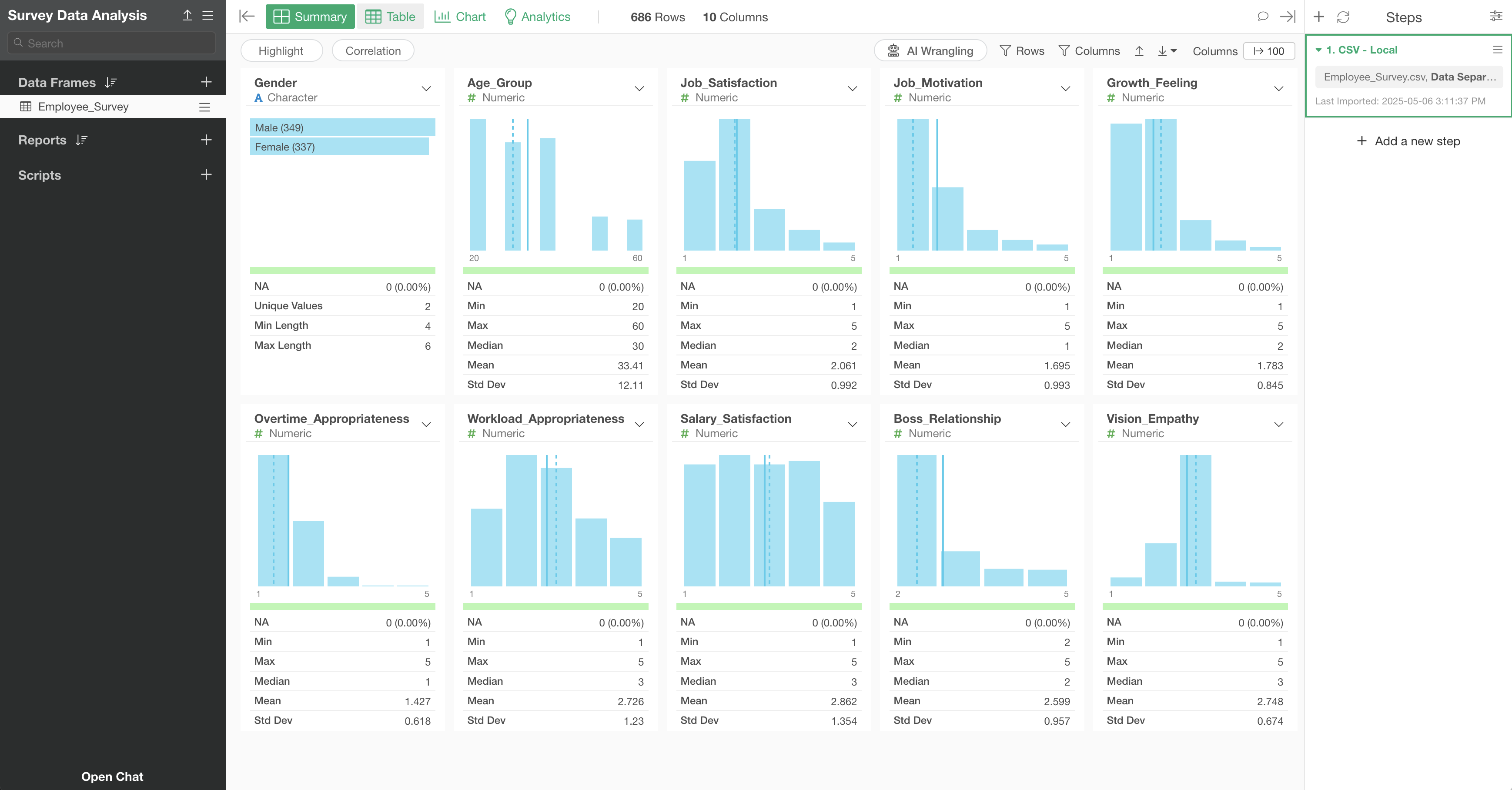The height and width of the screenshot is (790, 1512).
Task: Click the export upload icon beside project title
Action: (x=187, y=15)
